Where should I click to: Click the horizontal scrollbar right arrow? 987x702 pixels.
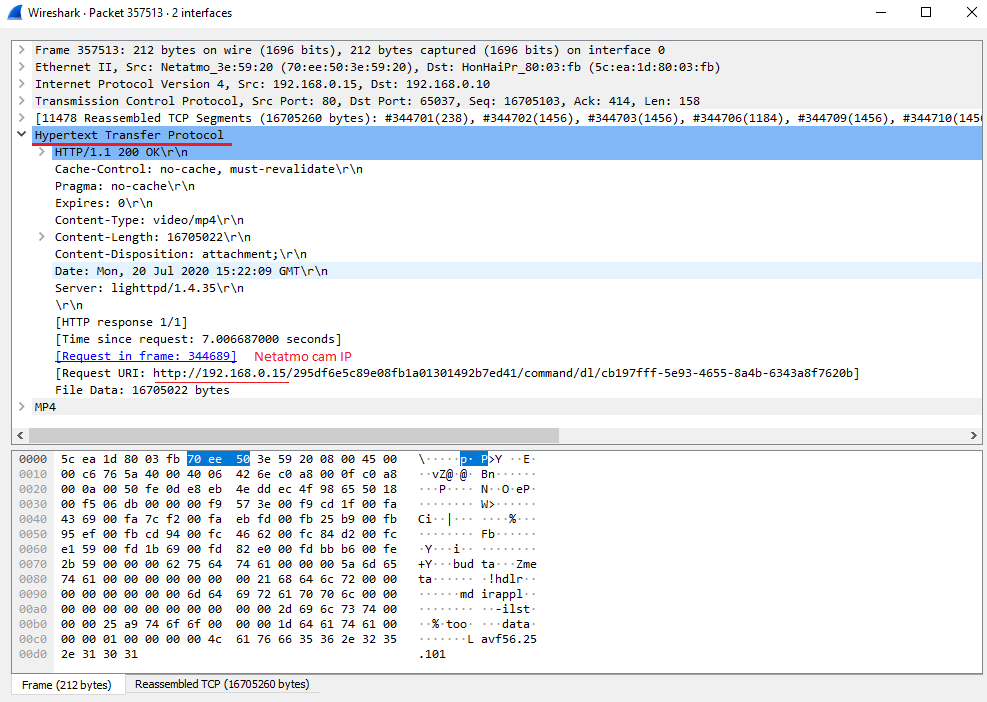coord(974,435)
